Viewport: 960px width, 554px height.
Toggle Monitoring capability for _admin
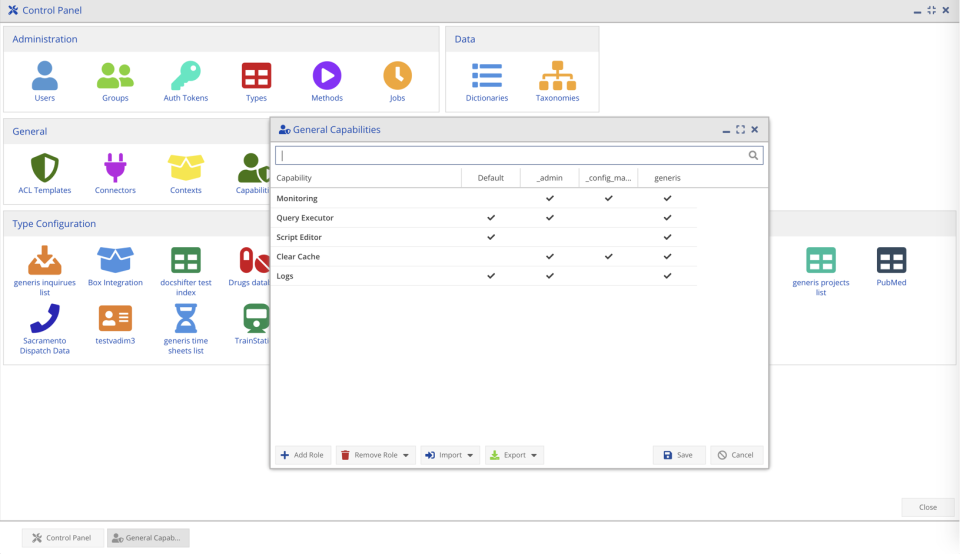[x=550, y=198]
